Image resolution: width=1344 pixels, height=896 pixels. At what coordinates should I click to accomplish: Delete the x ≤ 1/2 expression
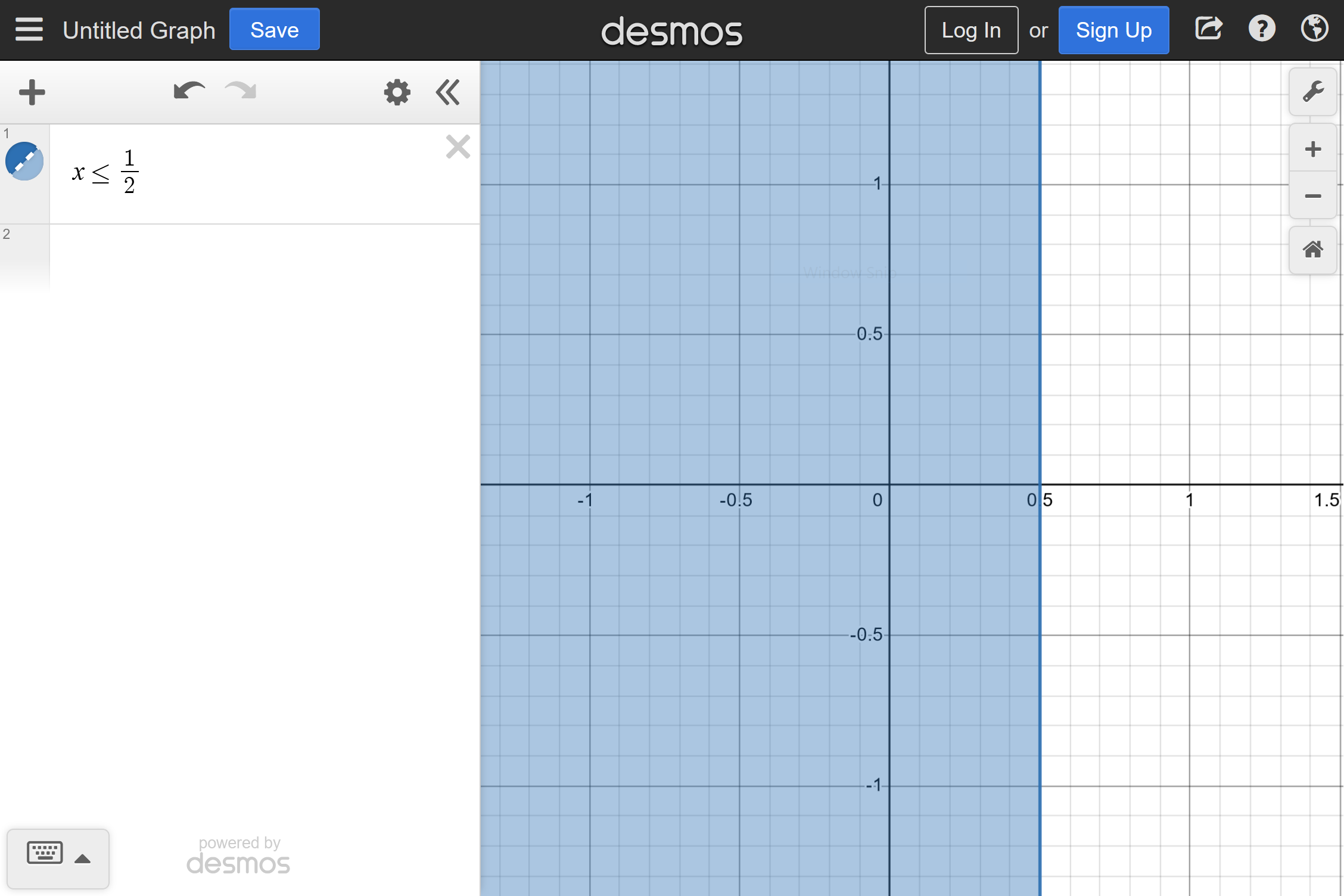tap(458, 147)
